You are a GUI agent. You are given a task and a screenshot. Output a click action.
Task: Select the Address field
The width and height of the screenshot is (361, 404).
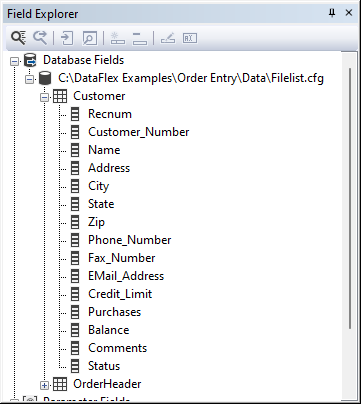pyautogui.click(x=109, y=168)
